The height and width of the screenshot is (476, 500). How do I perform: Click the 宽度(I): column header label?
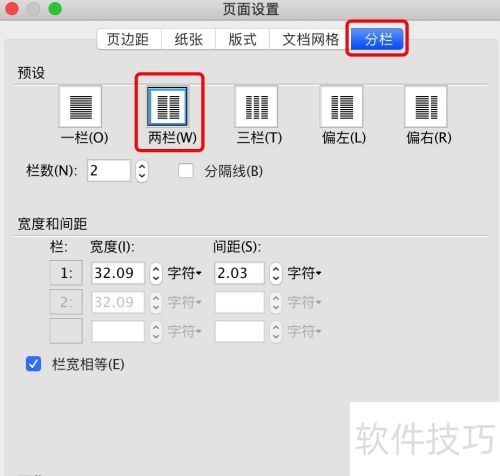click(112, 247)
